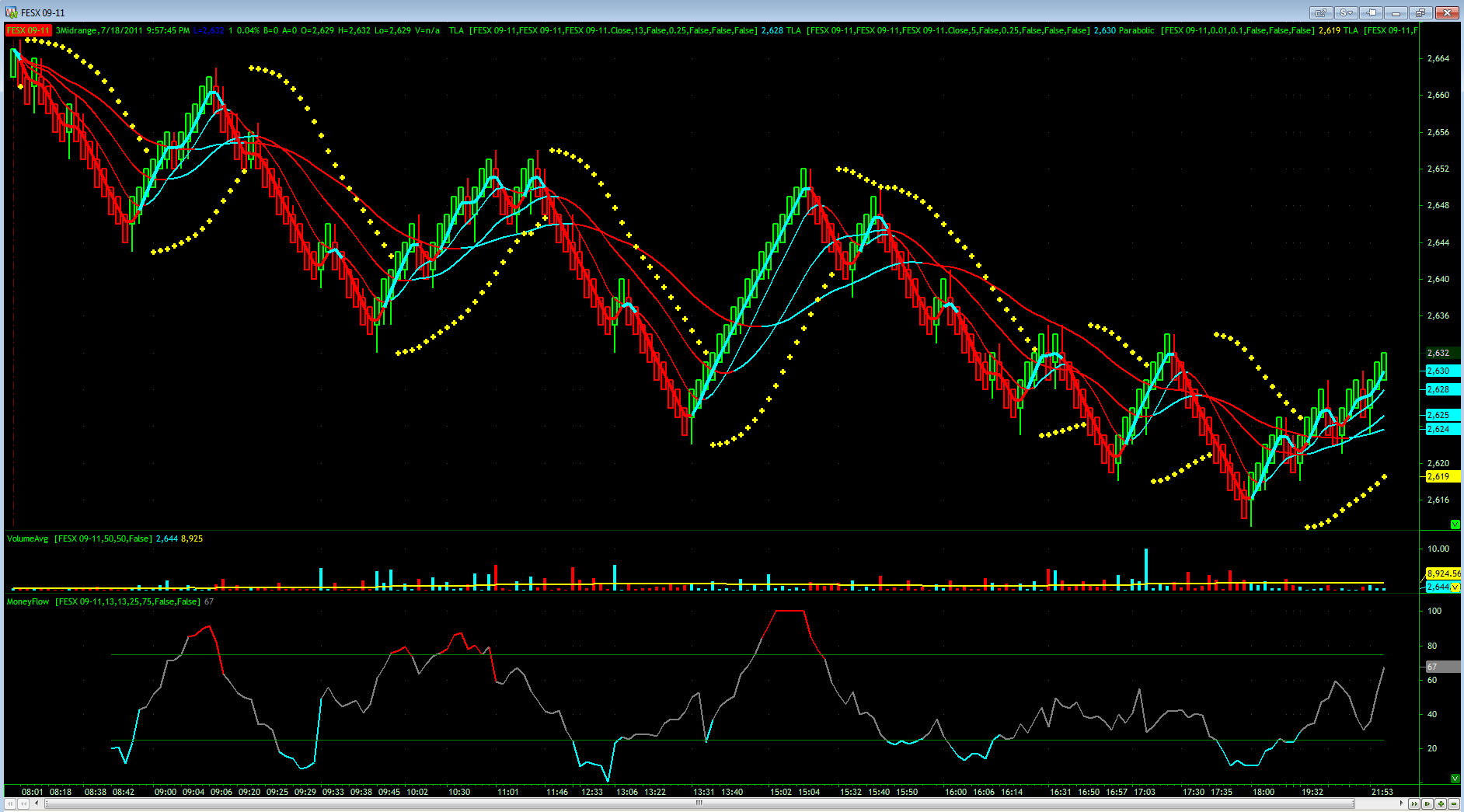The image size is (1464, 812).
Task: Click the 08:01 time axis label
Action: coord(33,792)
